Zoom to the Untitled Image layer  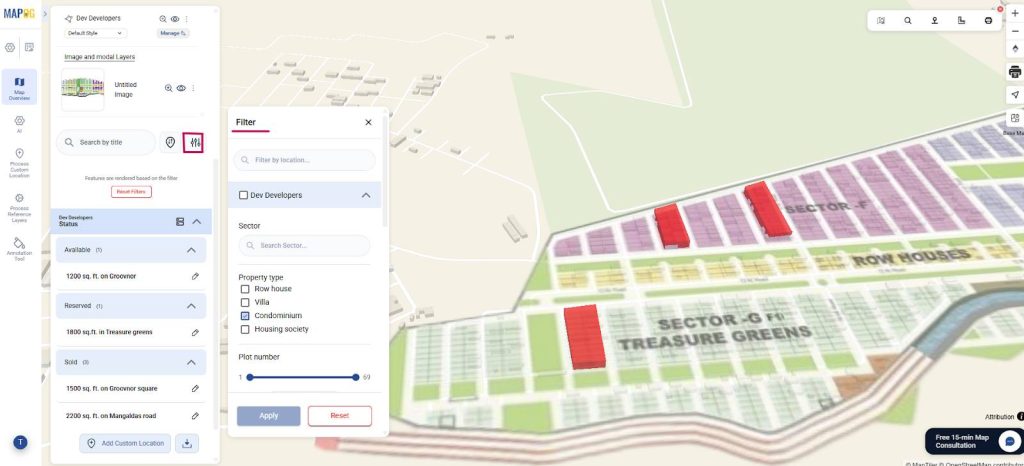(168, 88)
